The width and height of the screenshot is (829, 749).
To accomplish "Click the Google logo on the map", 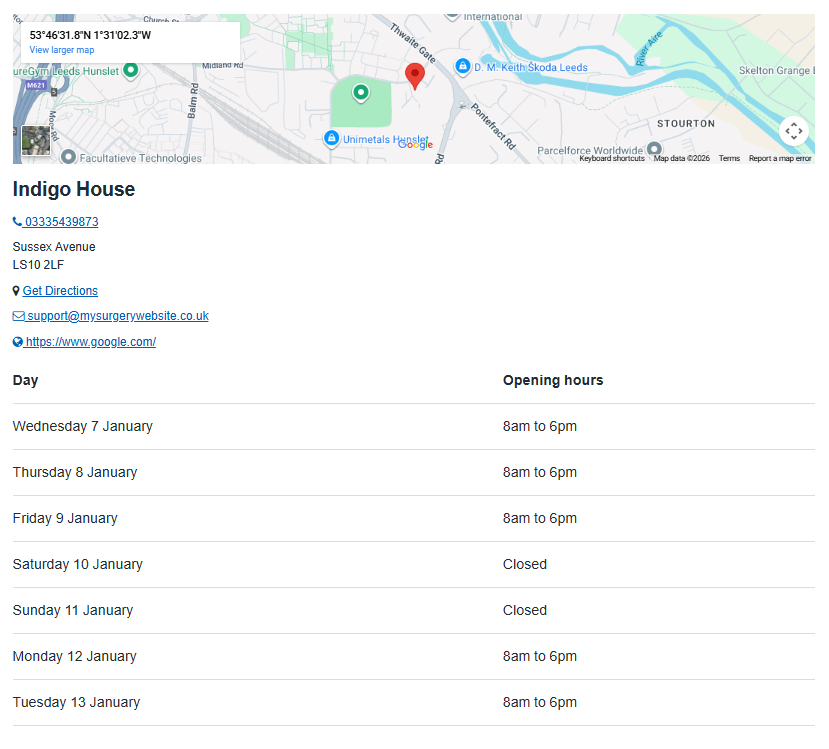I will pyautogui.click(x=416, y=145).
